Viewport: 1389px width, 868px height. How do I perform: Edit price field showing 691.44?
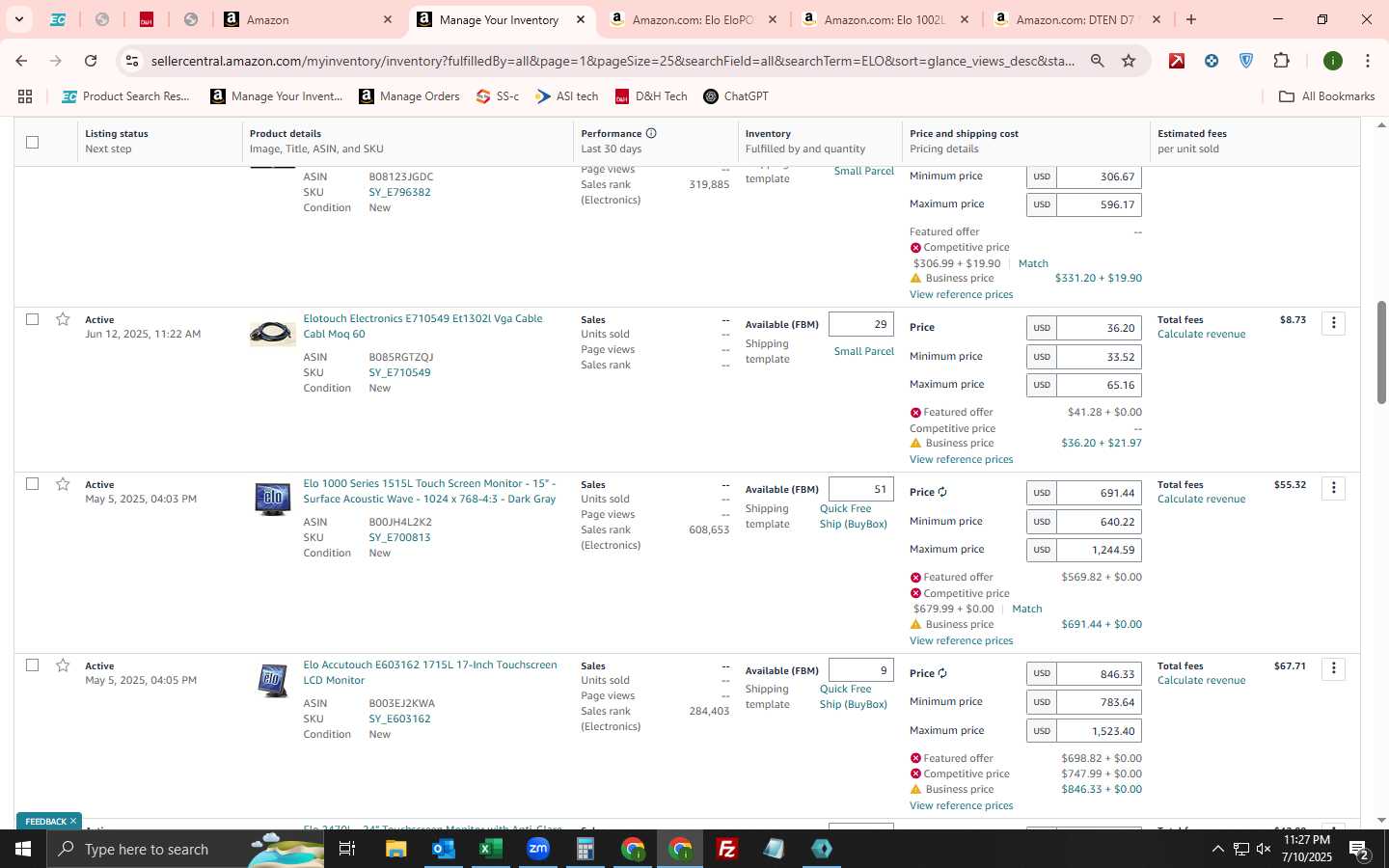pyautogui.click(x=1099, y=493)
